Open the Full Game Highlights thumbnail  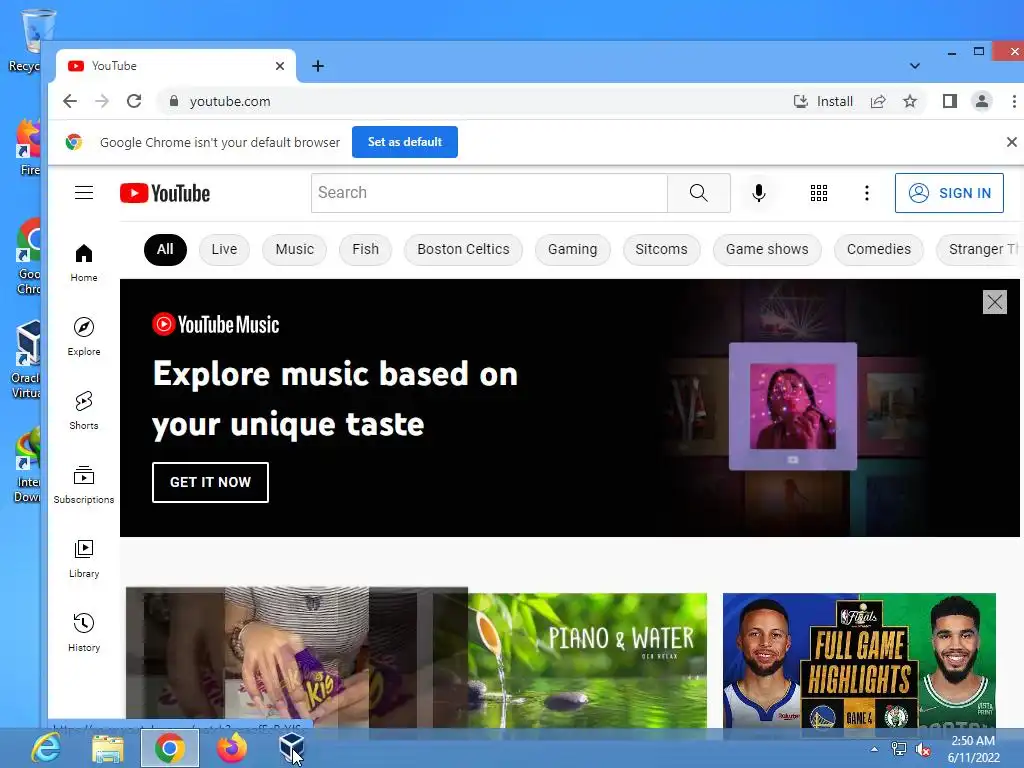(x=859, y=660)
